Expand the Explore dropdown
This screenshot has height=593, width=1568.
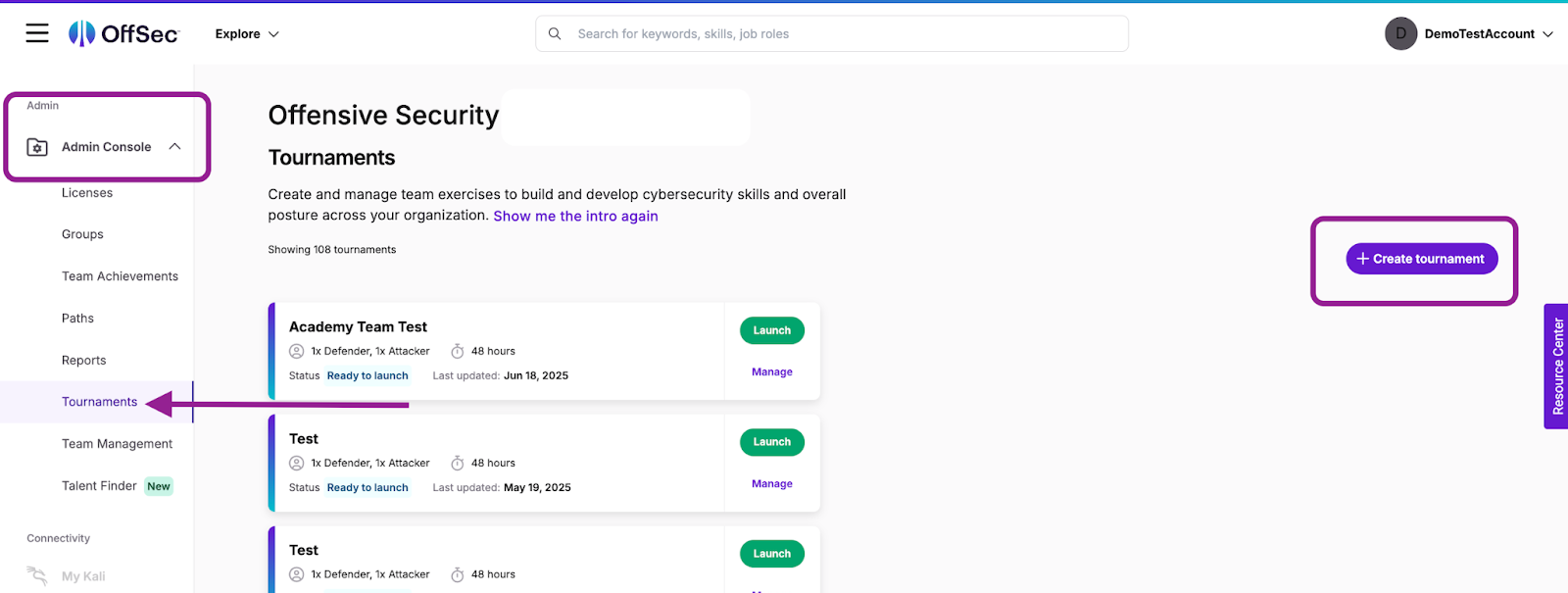click(x=247, y=33)
